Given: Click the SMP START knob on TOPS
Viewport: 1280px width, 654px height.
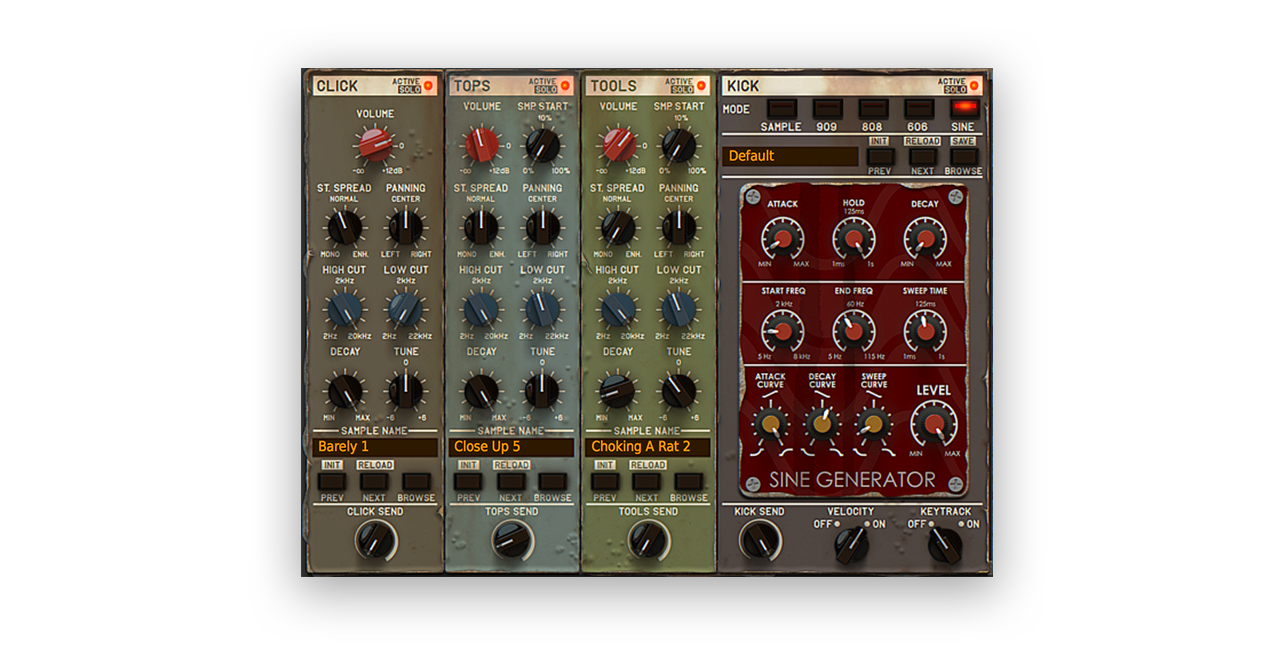Looking at the screenshot, I should pos(542,145).
